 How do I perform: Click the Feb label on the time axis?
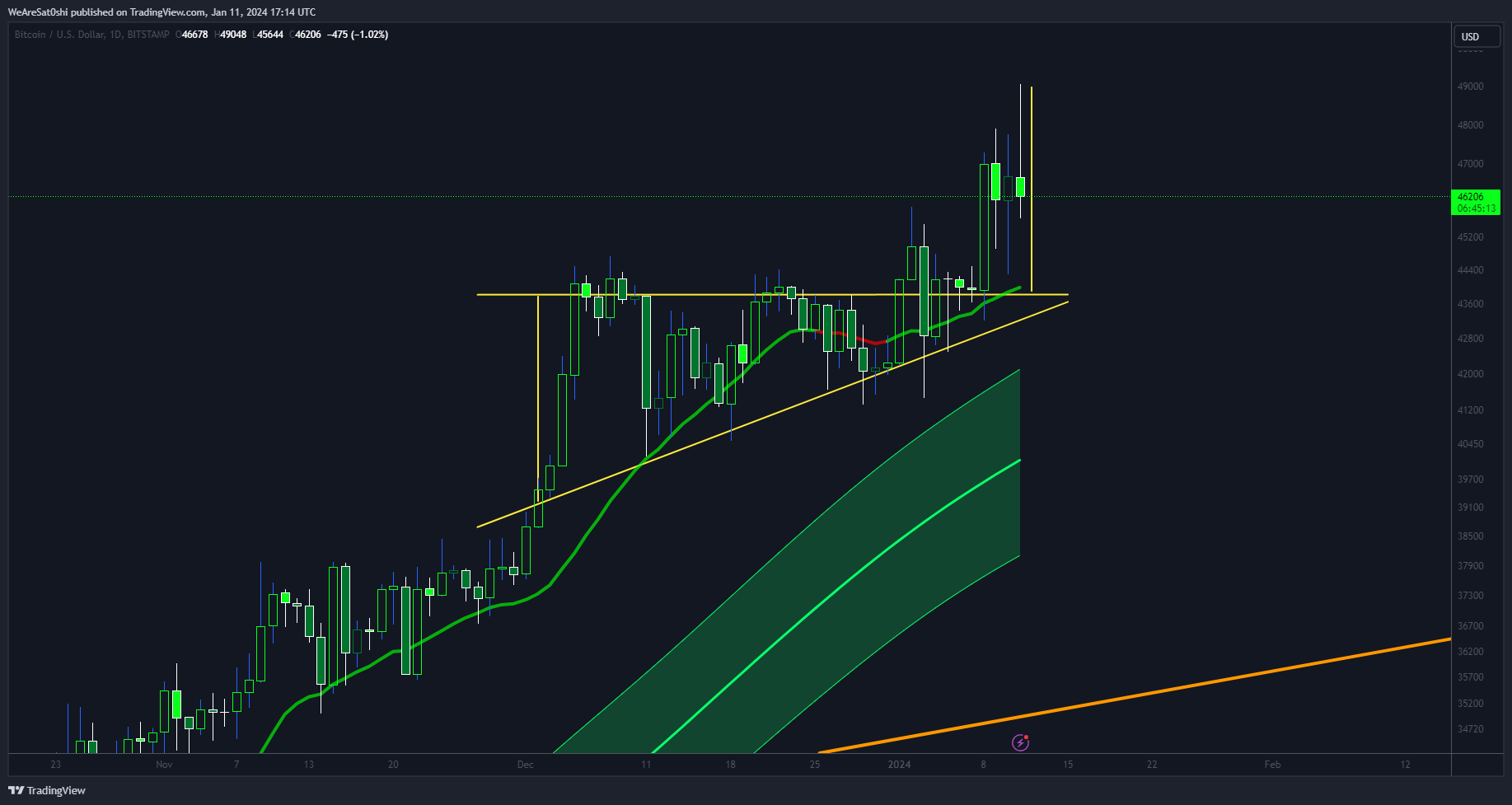1273,765
